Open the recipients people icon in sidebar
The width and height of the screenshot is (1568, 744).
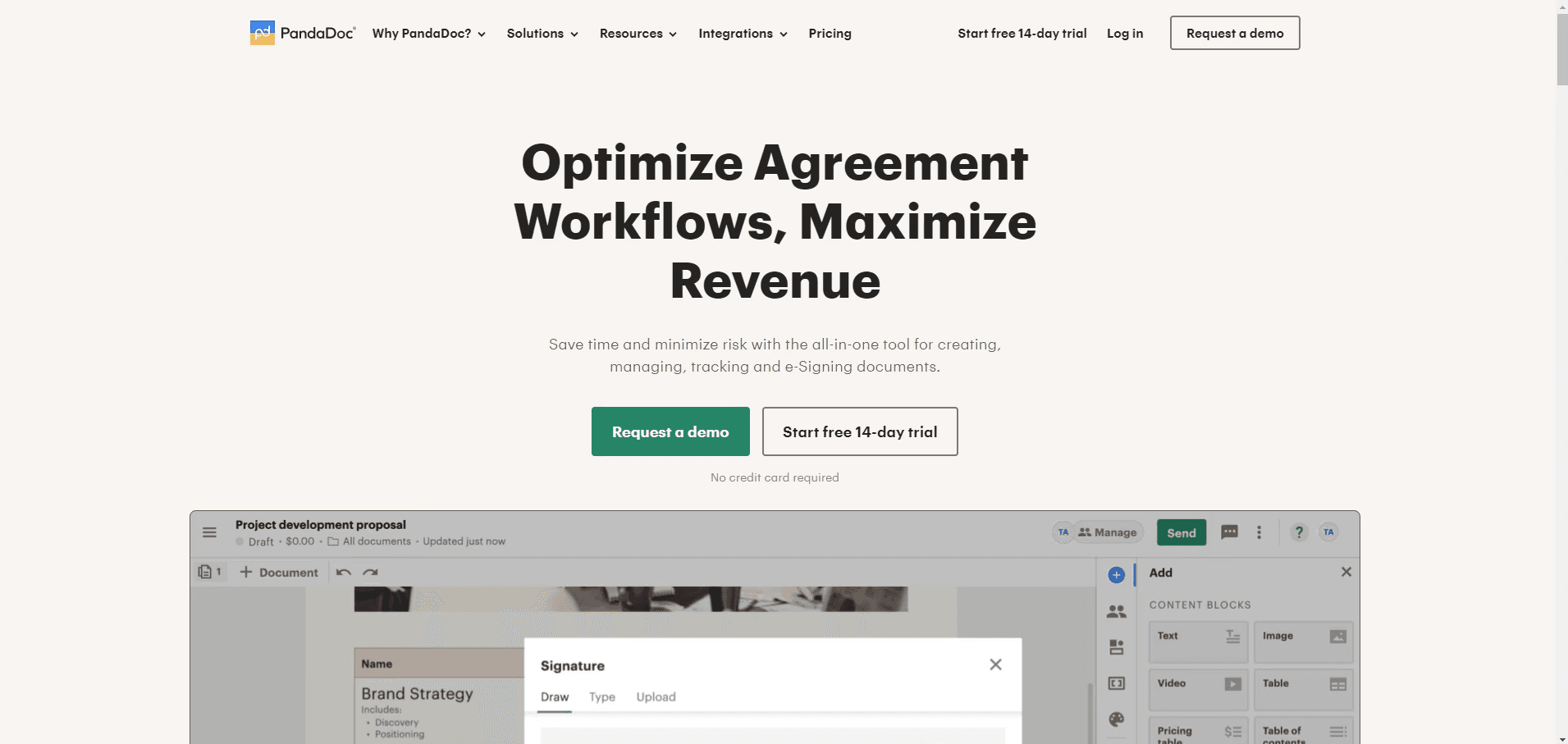pos(1116,611)
